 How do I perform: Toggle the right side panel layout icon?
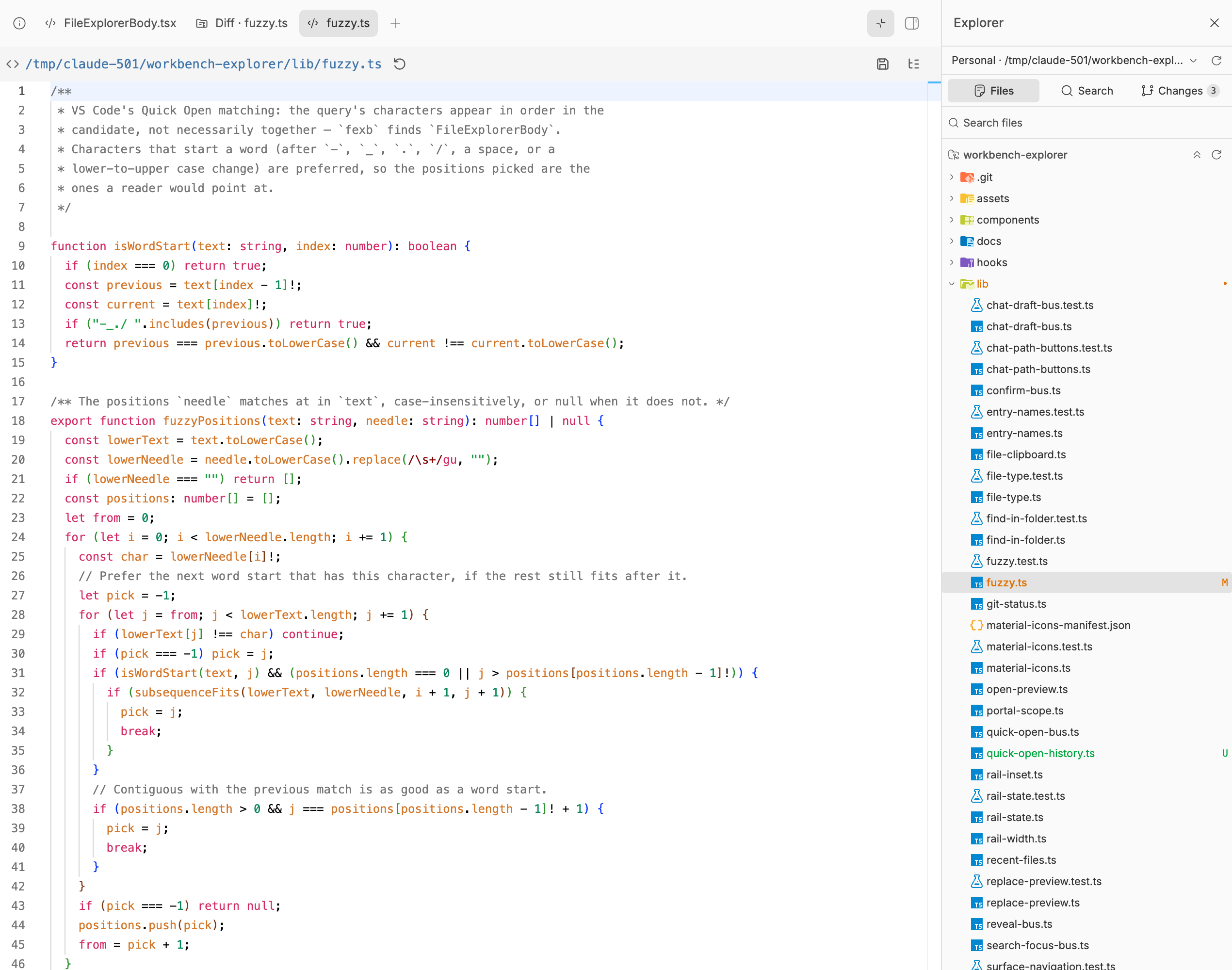[x=912, y=23]
